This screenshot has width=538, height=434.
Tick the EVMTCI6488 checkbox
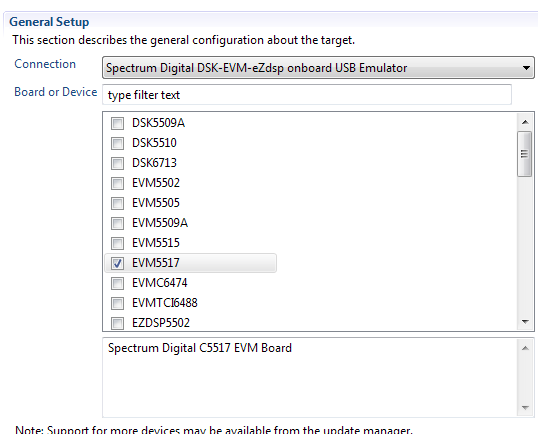click(x=117, y=303)
